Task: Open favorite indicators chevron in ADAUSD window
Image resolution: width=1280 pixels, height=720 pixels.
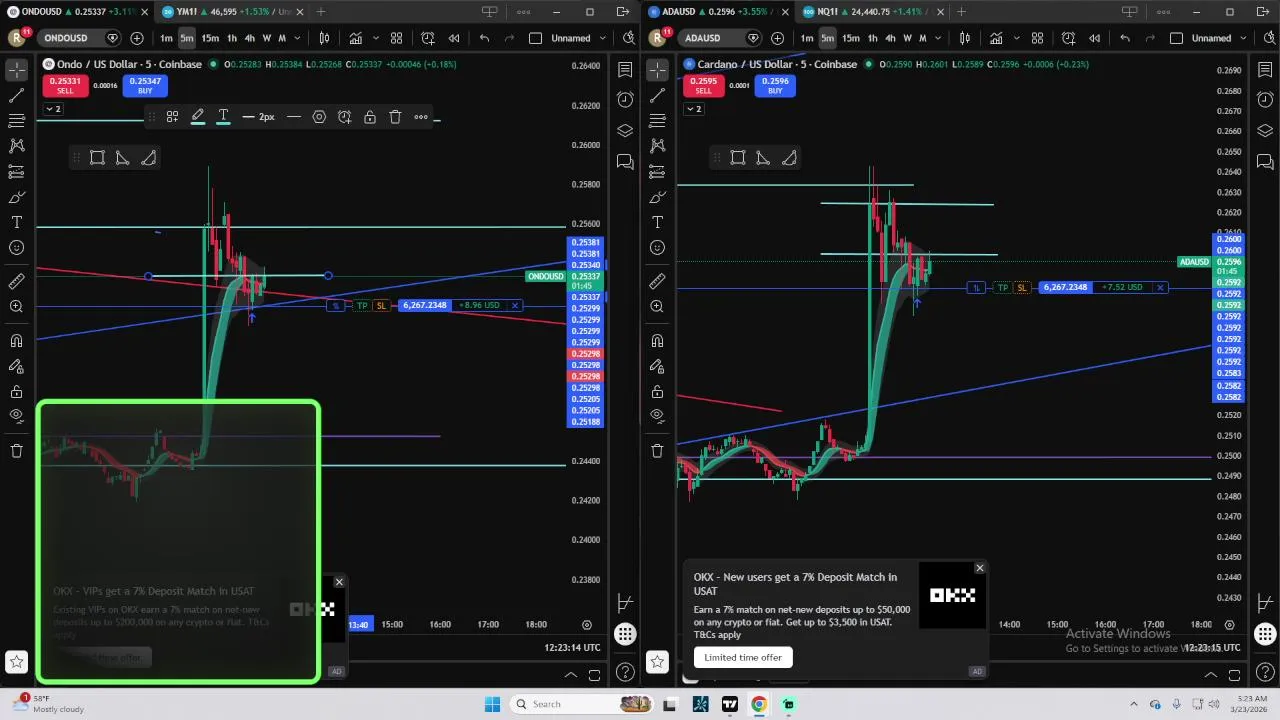Action: tap(1017, 38)
